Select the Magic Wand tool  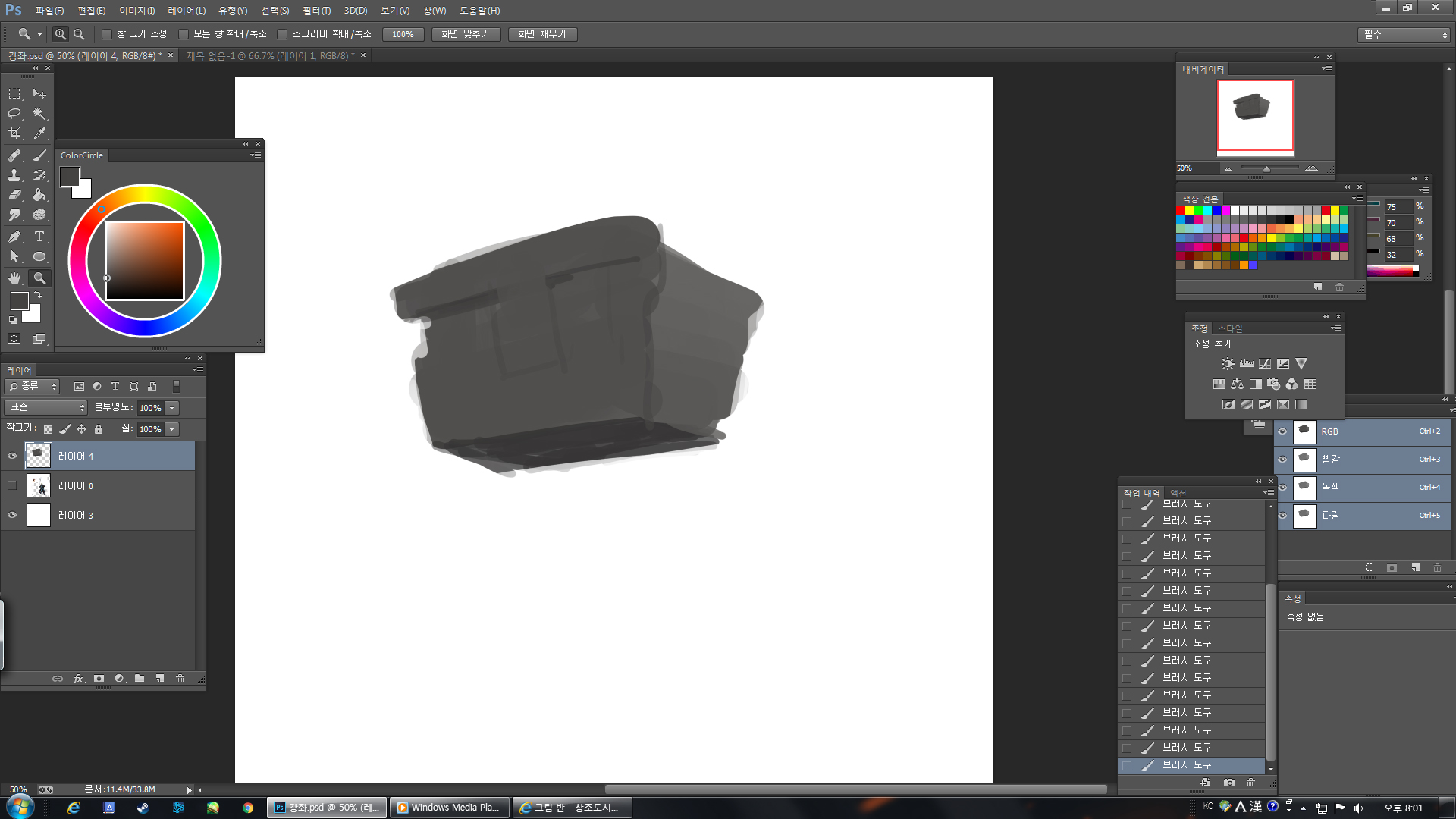39,114
